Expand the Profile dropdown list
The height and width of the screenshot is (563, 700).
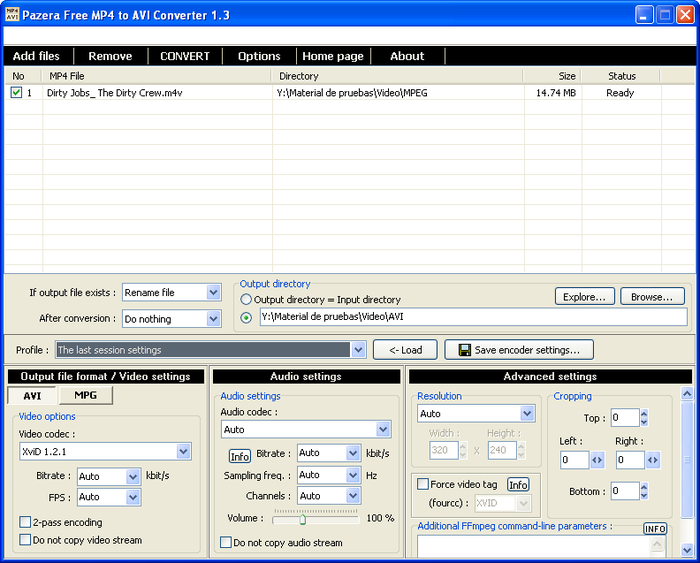point(358,350)
